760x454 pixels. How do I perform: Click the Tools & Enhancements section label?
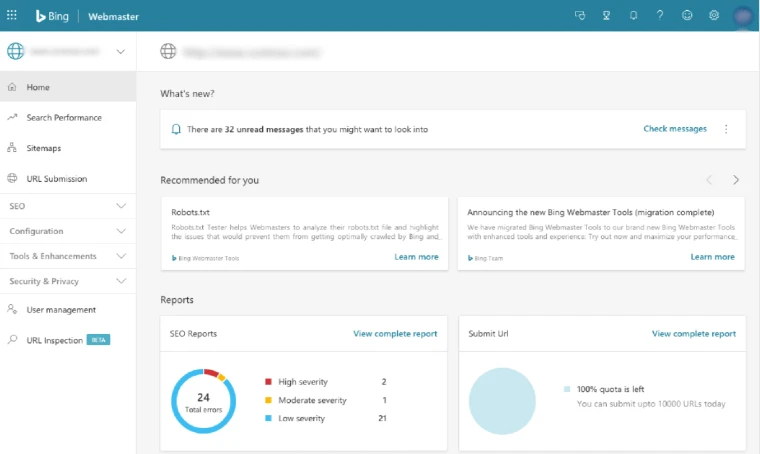[53, 256]
